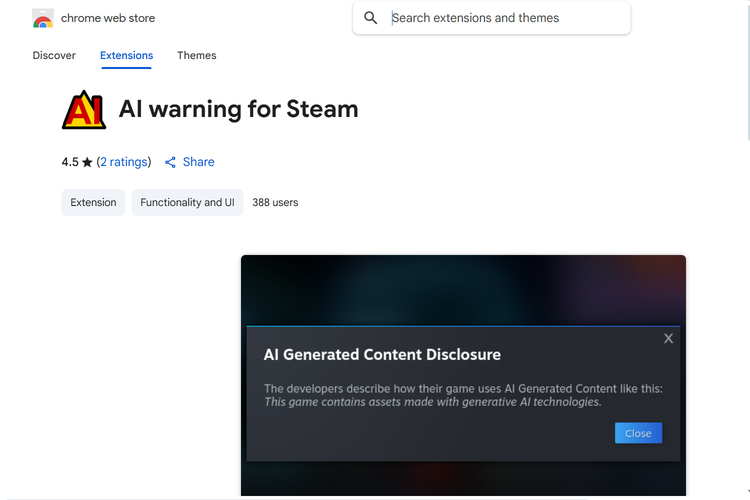The width and height of the screenshot is (750, 500).
Task: Click the '388 users' count text
Action: [x=275, y=202]
